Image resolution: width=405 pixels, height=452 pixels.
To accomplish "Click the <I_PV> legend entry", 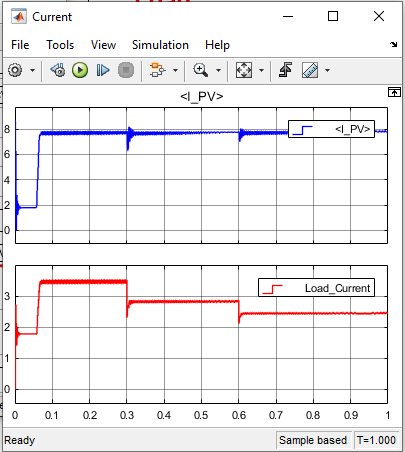I will point(331,129).
